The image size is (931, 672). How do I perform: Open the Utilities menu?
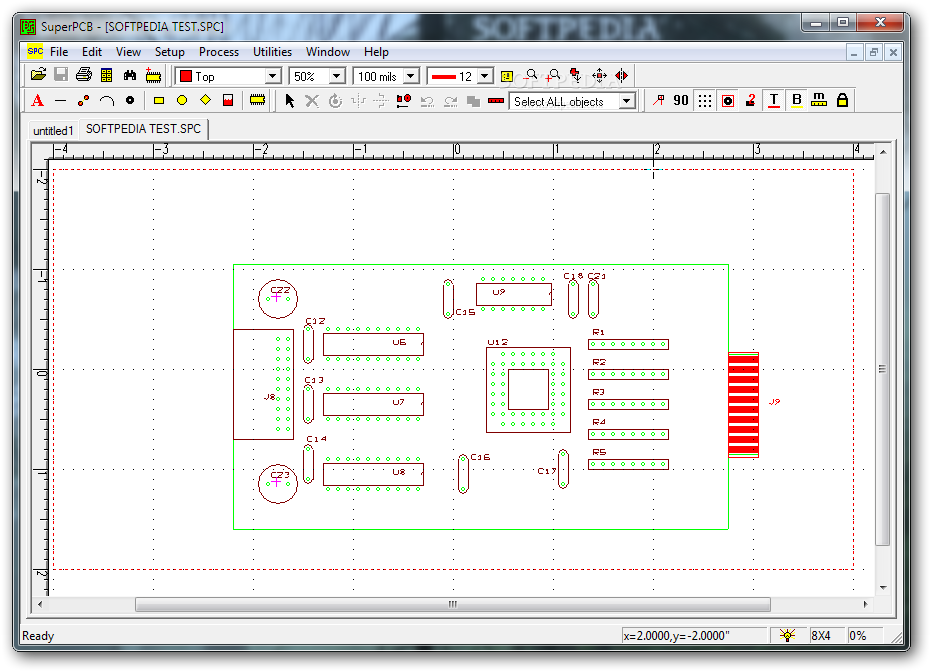pyautogui.click(x=273, y=52)
